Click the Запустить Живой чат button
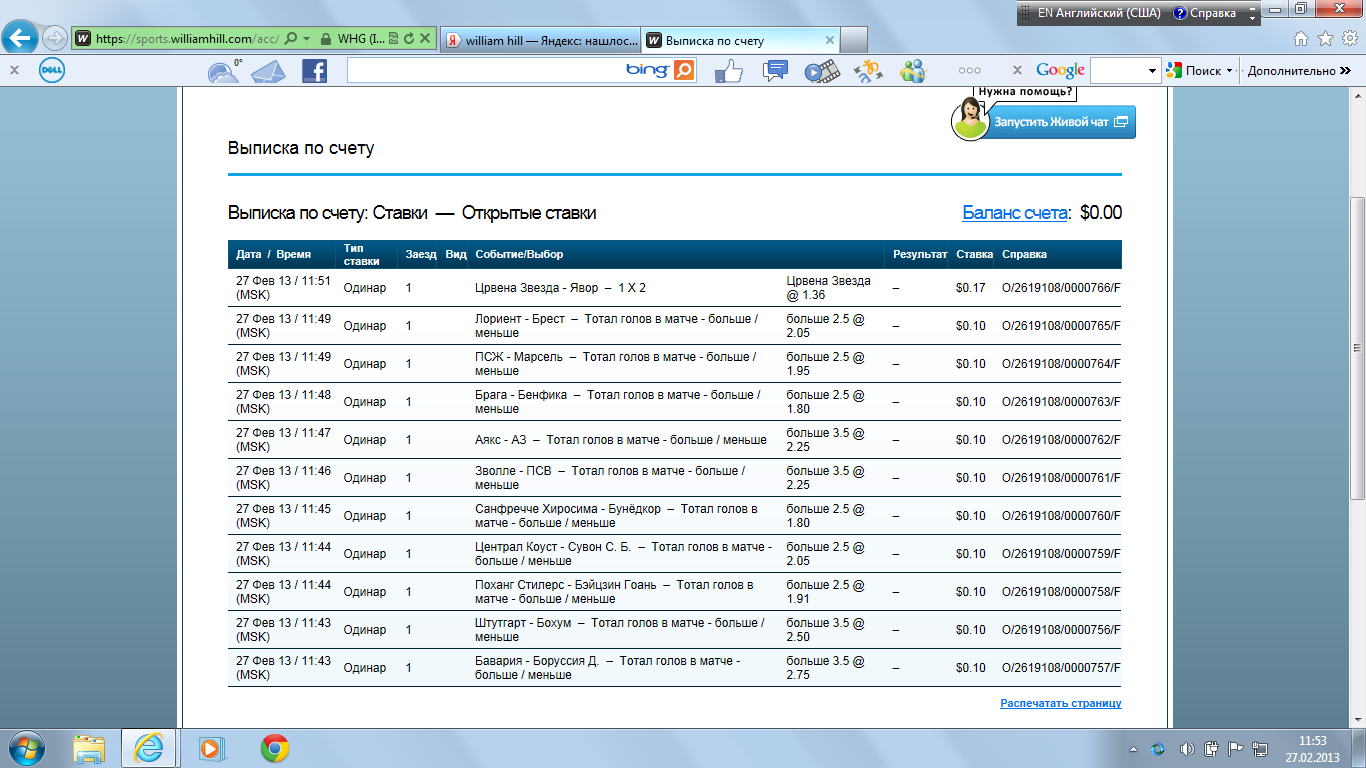The image size is (1366, 768). [1060, 122]
